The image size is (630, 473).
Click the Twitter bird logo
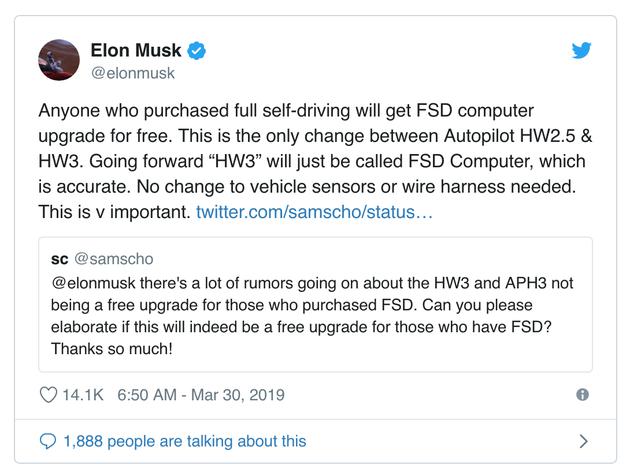point(583,50)
